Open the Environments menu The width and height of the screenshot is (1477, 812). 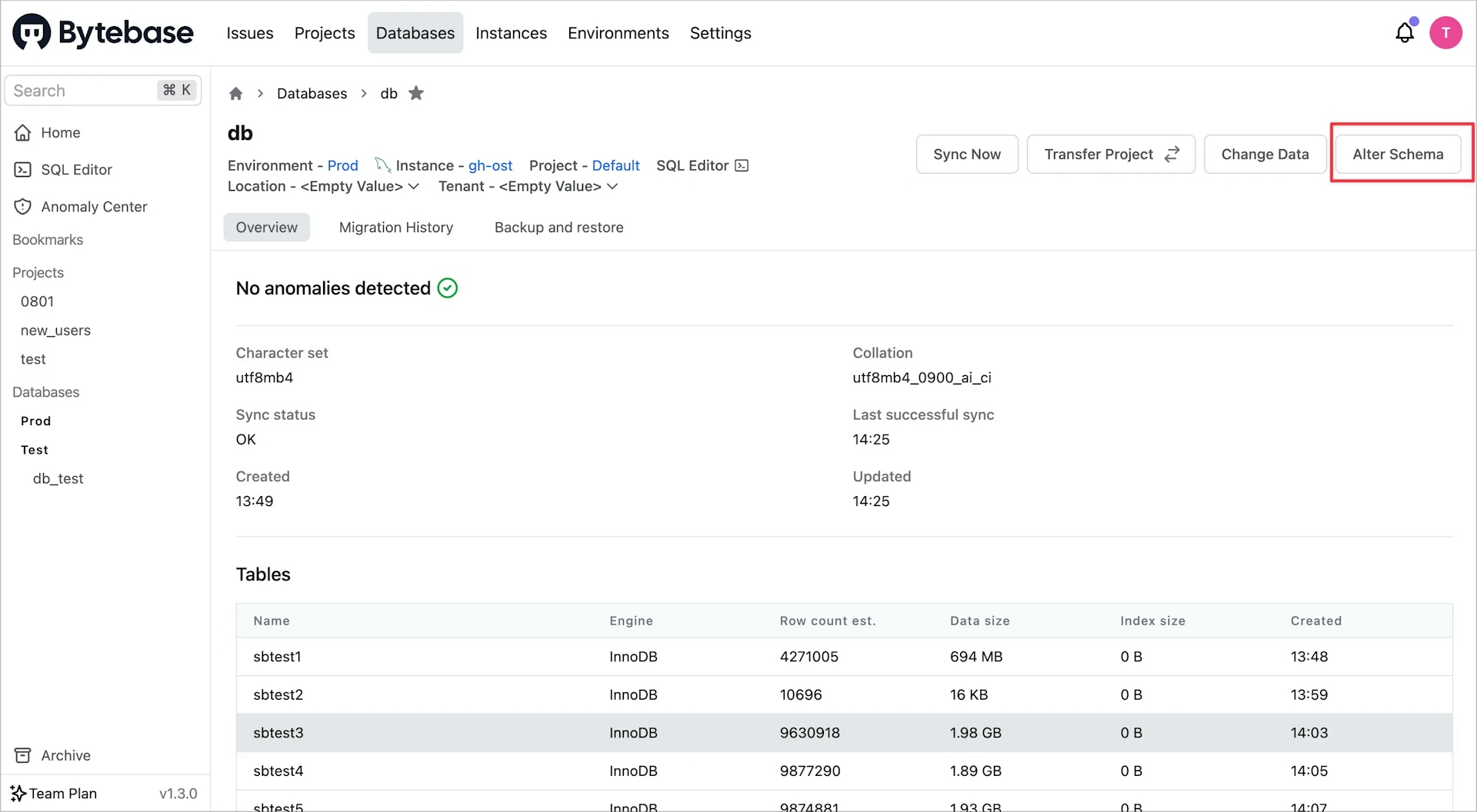pyautogui.click(x=618, y=33)
